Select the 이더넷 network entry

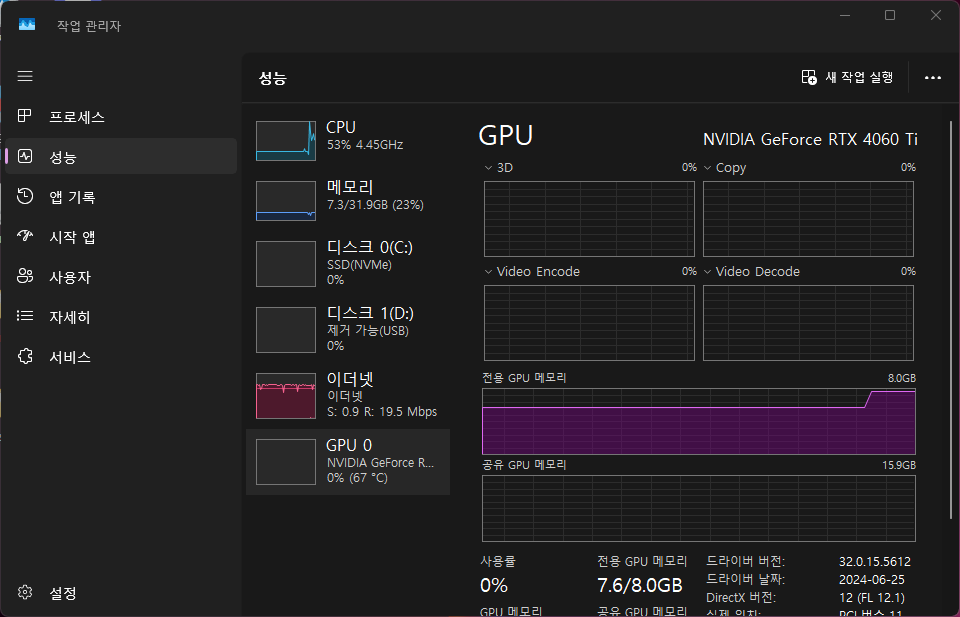pos(348,396)
